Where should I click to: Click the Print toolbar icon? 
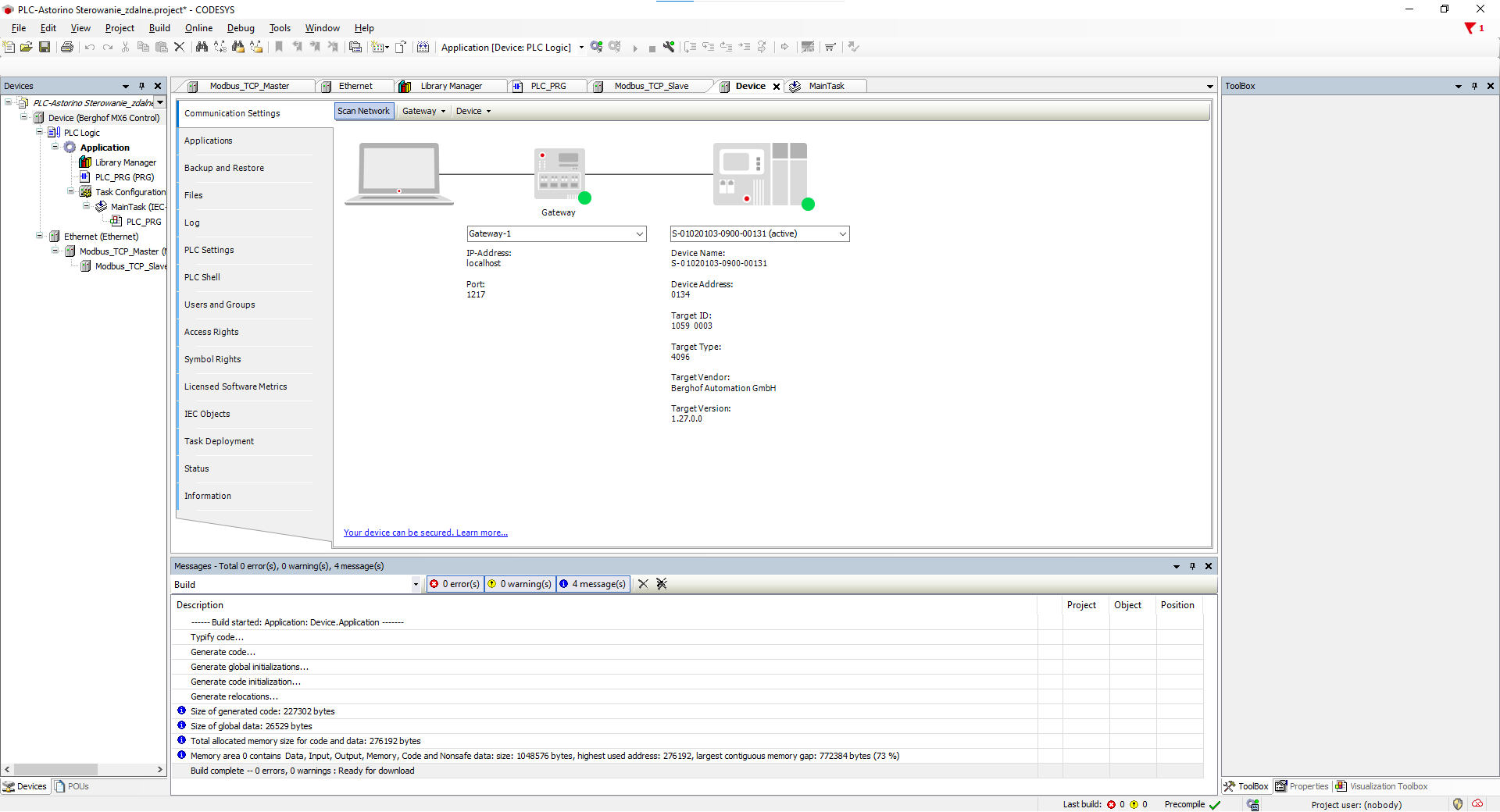(67, 47)
